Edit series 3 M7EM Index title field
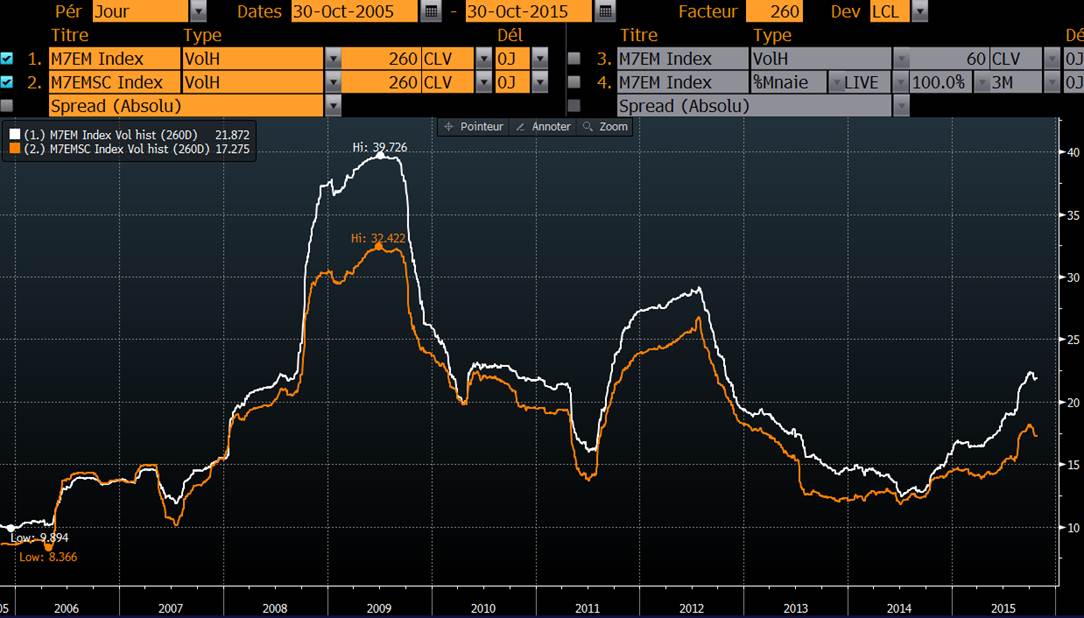Viewport: 1084px width, 618px height. pyautogui.click(x=682, y=59)
